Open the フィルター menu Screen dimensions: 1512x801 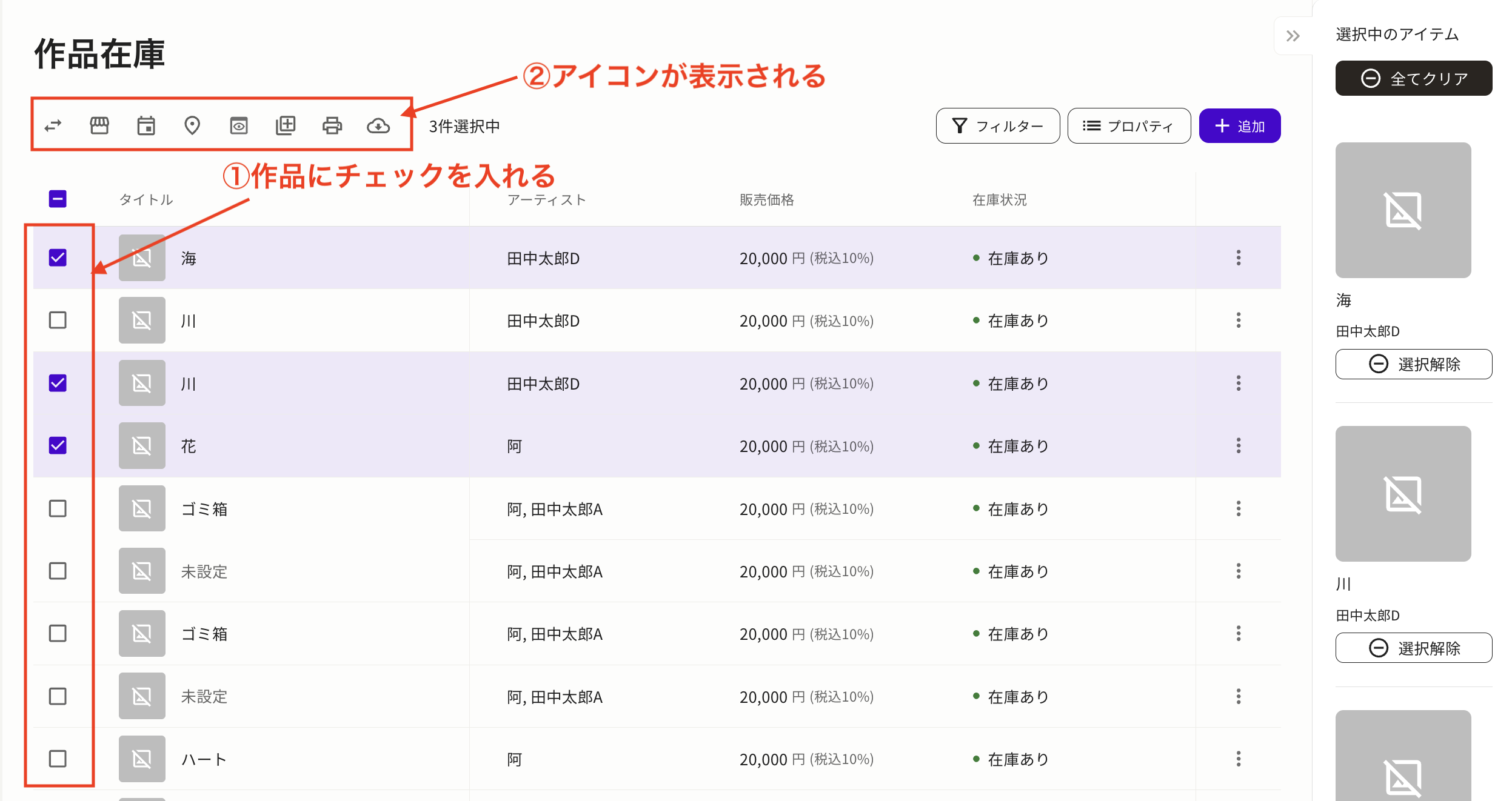coord(997,125)
